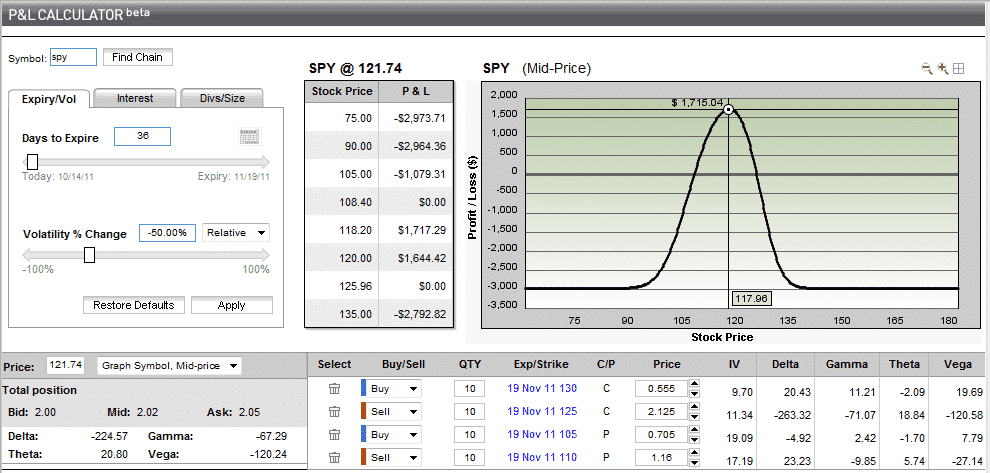
Task: Decrease price of the 110 put
Action: [x=695, y=463]
